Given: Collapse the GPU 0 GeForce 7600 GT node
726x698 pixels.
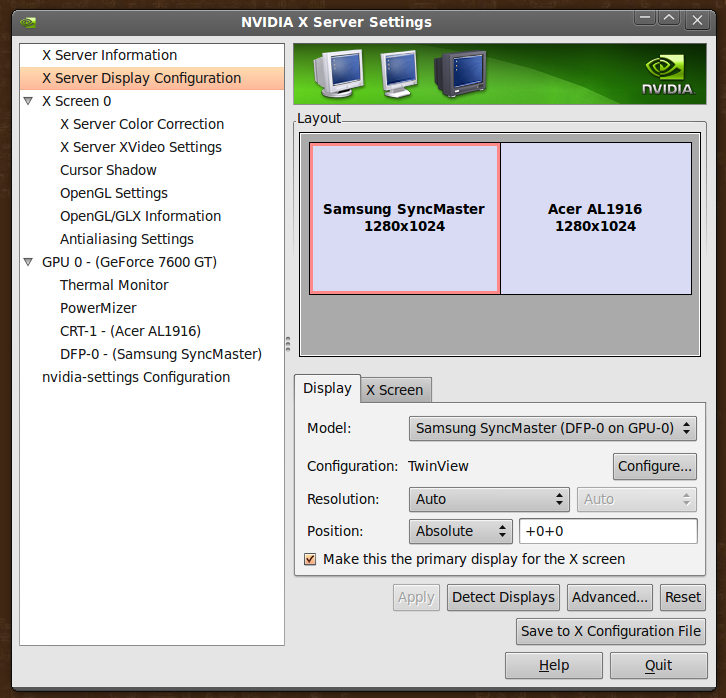Looking at the screenshot, I should tap(28, 262).
